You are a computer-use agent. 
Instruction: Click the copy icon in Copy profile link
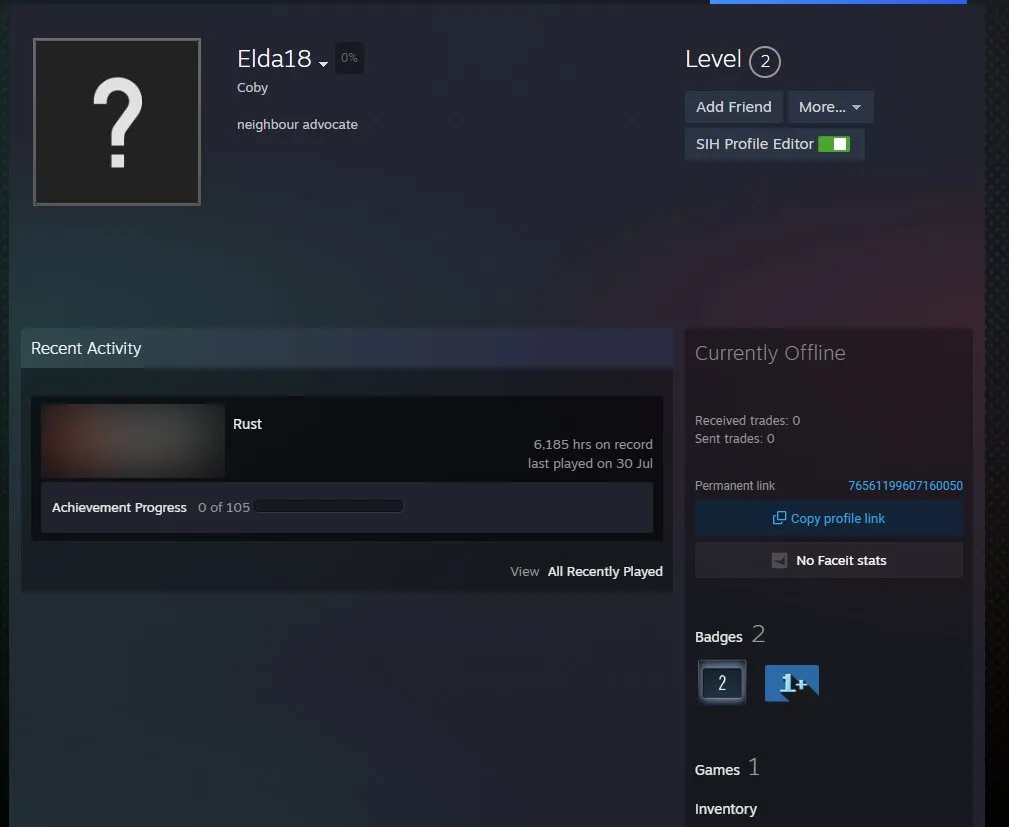(779, 518)
